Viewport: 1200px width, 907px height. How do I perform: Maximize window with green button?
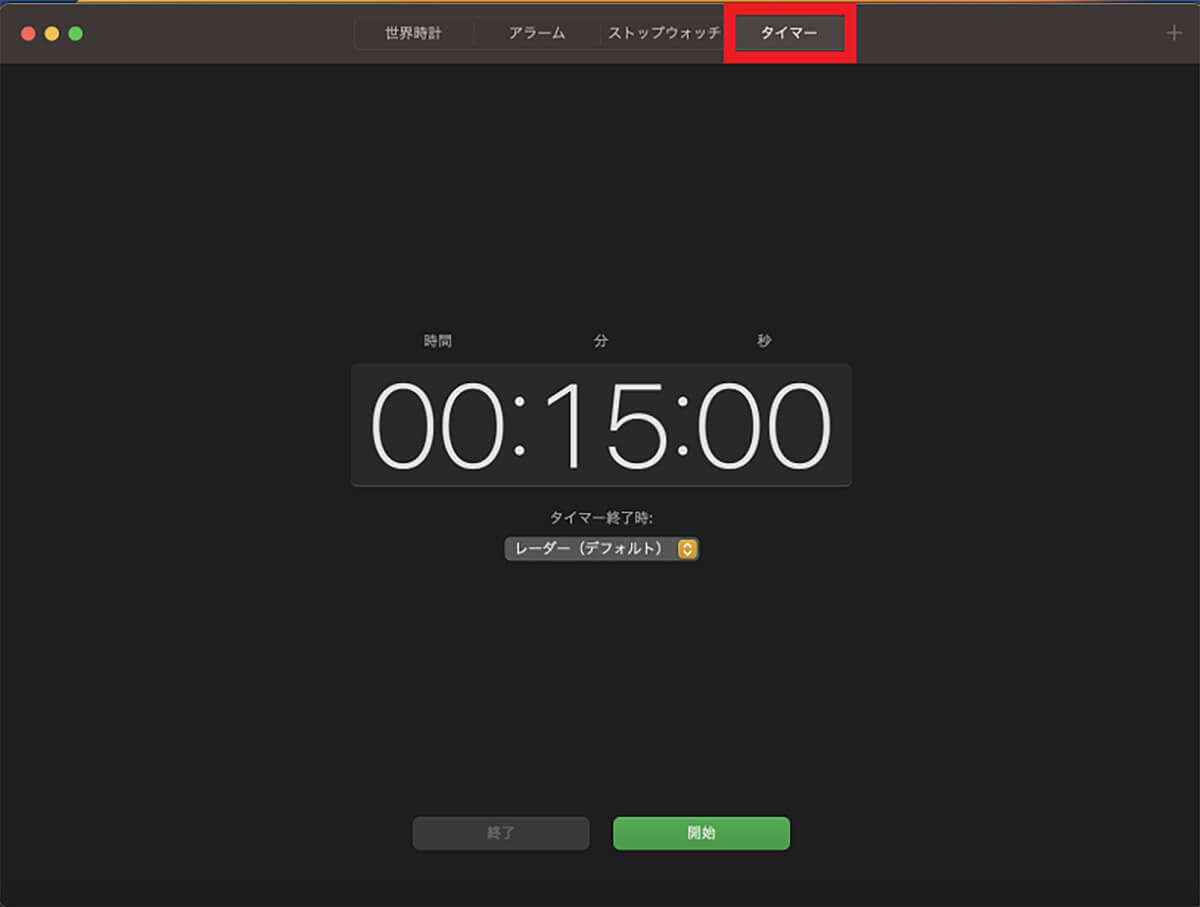[75, 33]
